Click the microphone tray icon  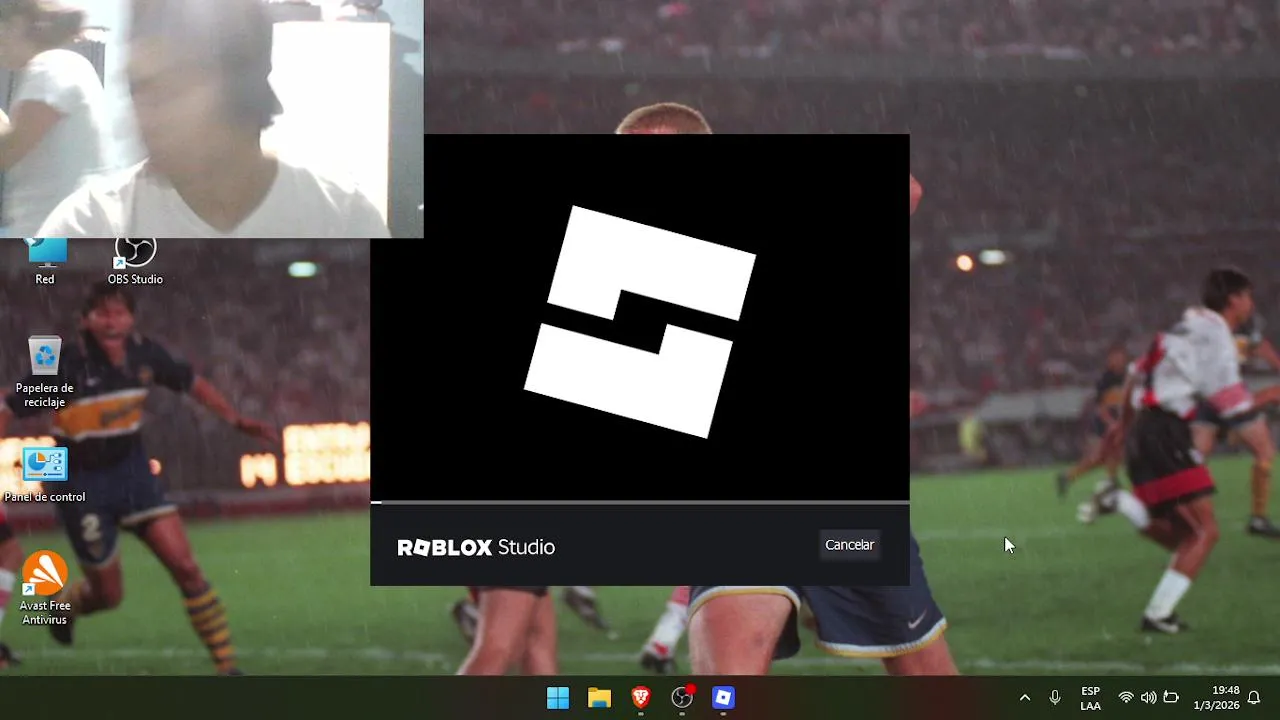(1055, 698)
